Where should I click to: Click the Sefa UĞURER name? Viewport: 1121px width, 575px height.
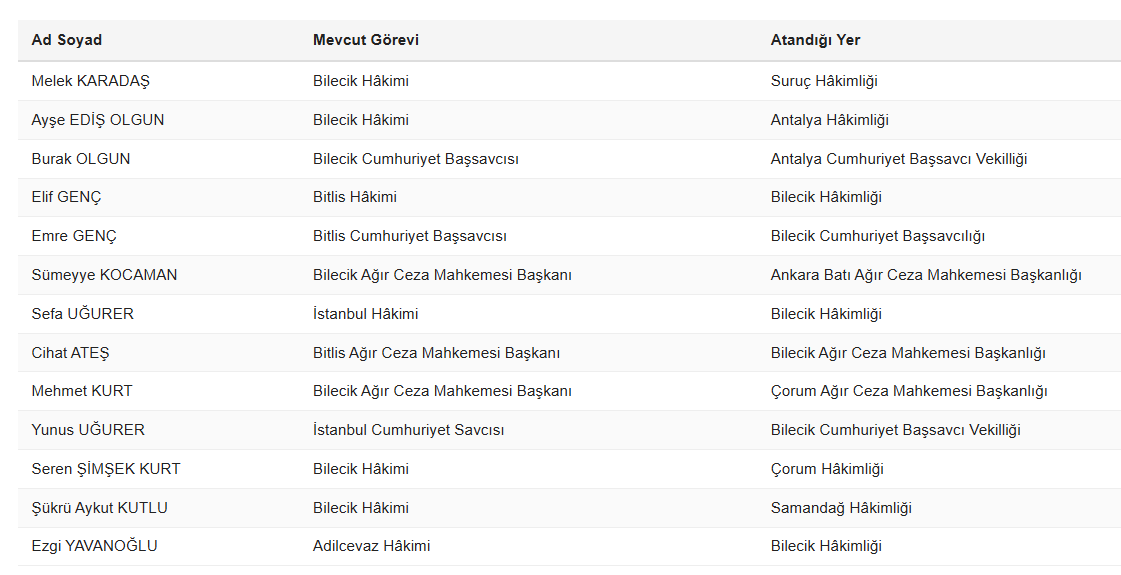click(82, 313)
